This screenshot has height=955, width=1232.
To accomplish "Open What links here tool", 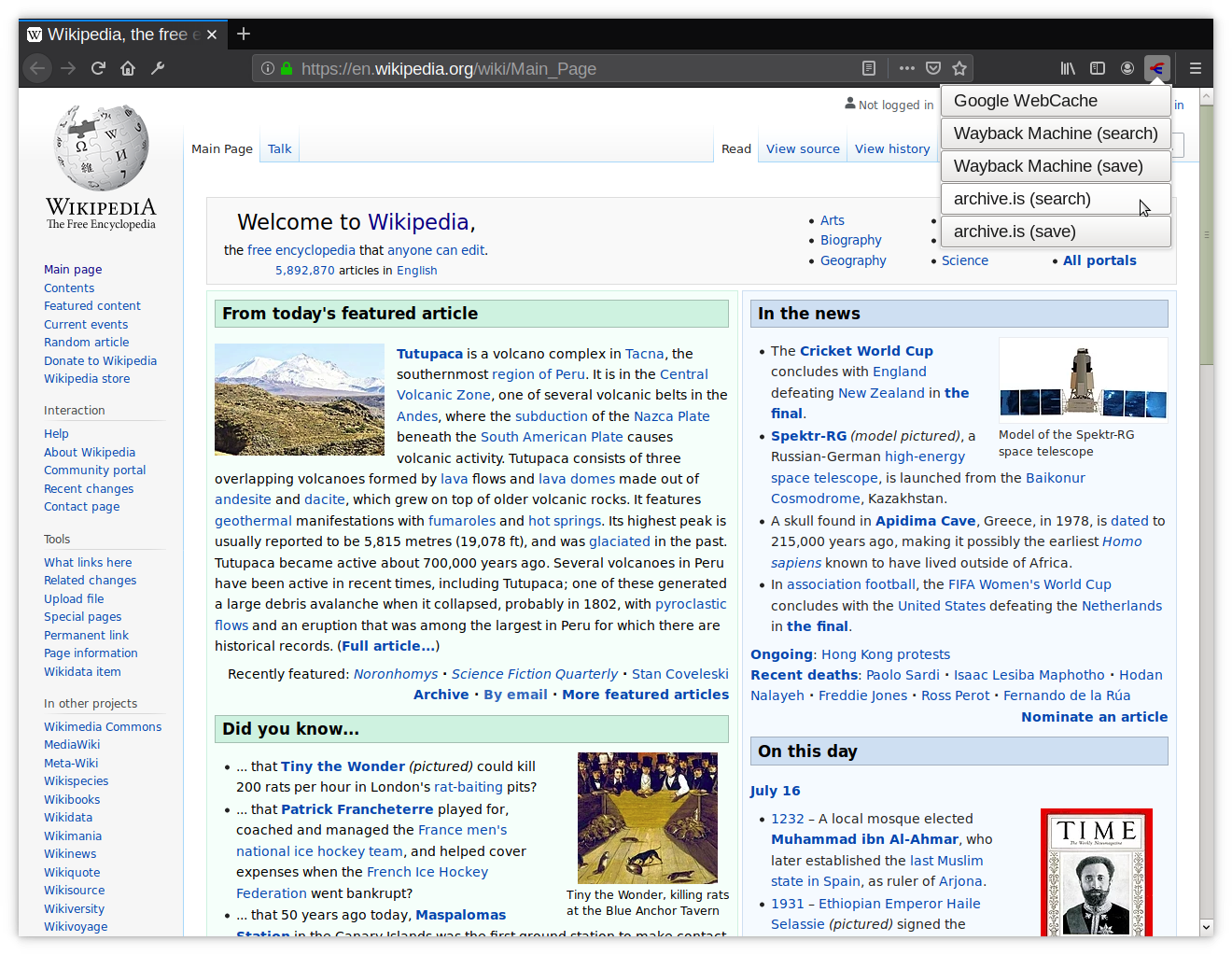I will click(88, 562).
